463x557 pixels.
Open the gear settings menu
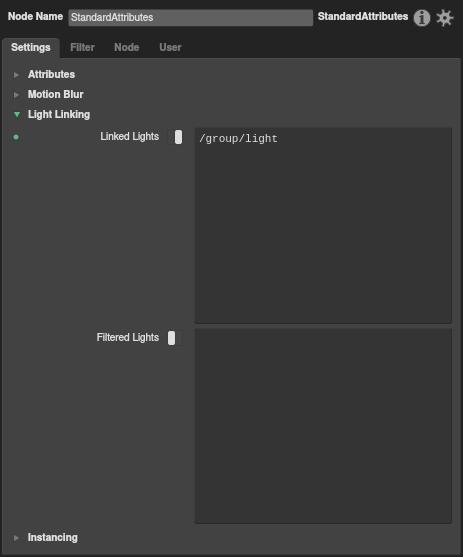coord(445,18)
